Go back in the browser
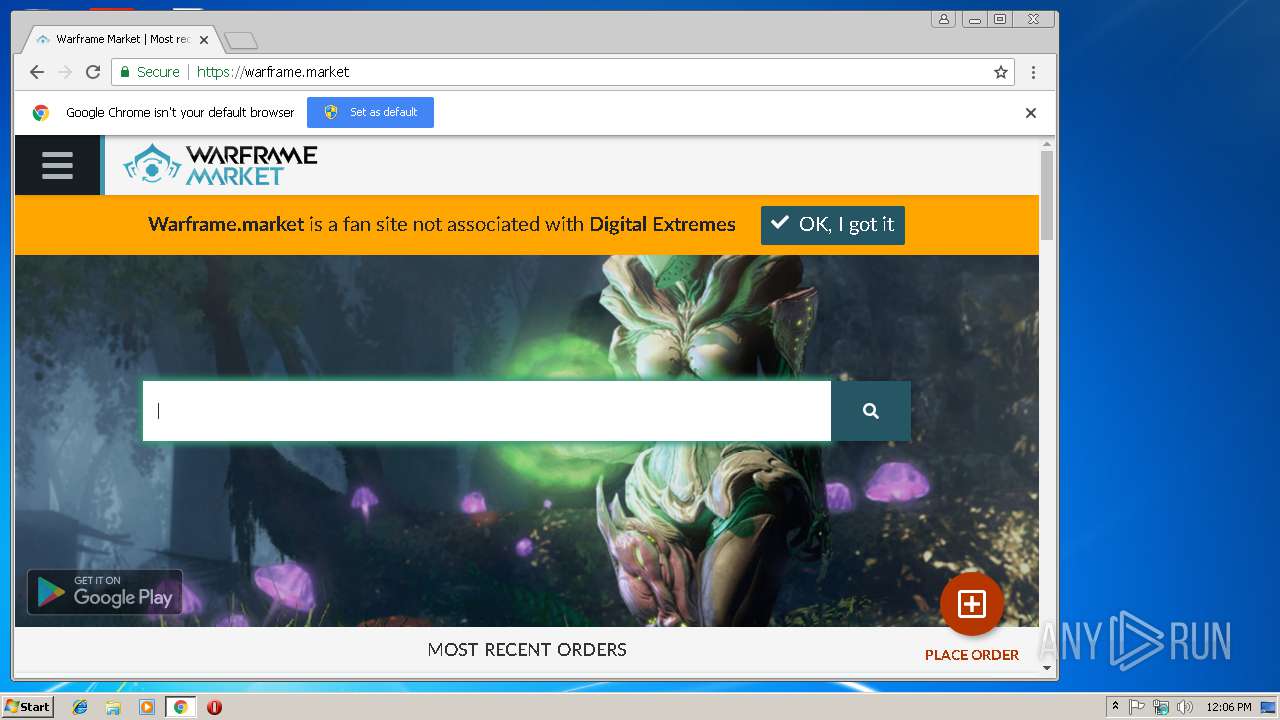Screen dimensions: 1280x720 coord(37,72)
